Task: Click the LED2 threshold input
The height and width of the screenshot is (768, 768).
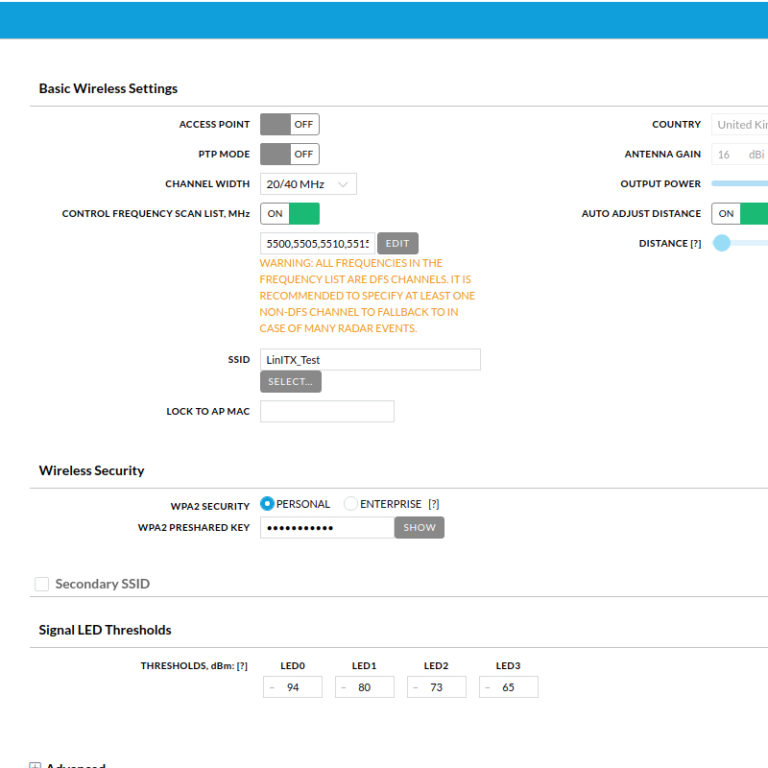Action: click(437, 687)
